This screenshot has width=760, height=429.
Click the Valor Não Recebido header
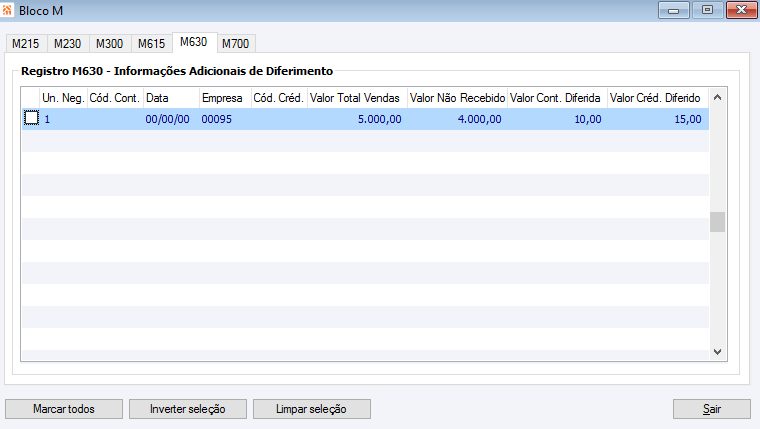(x=458, y=98)
